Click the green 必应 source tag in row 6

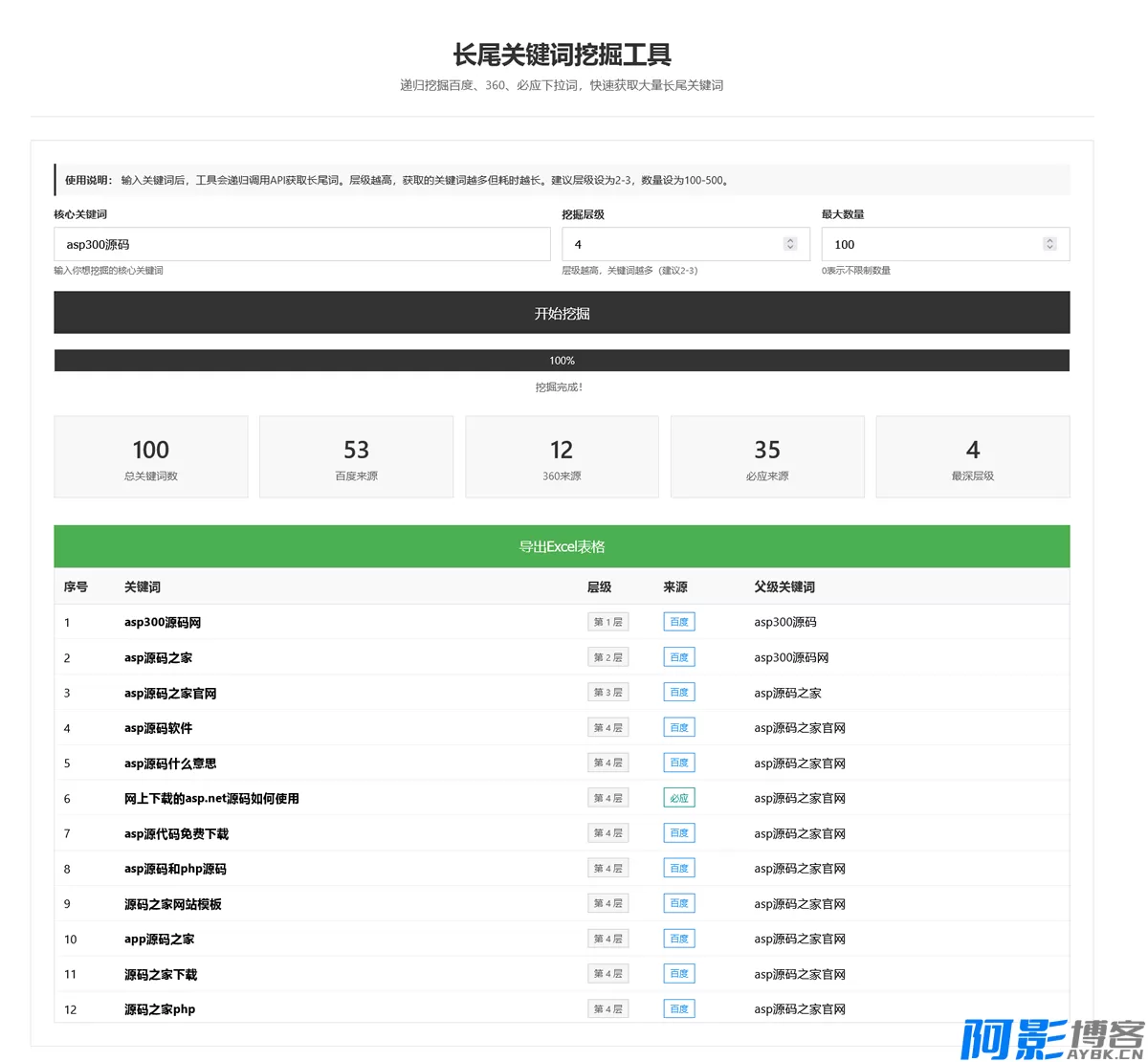click(x=679, y=798)
